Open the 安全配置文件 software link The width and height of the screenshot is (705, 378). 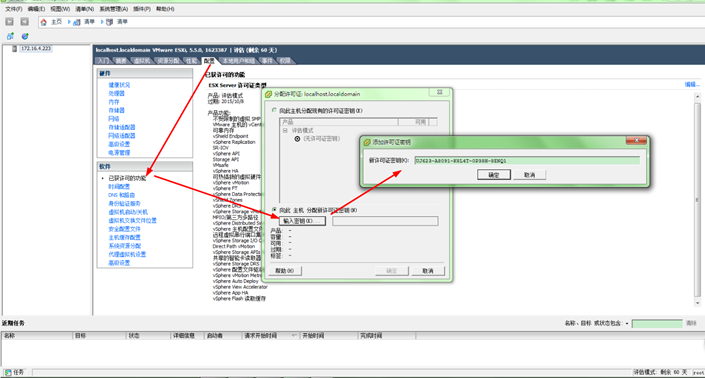click(x=124, y=229)
